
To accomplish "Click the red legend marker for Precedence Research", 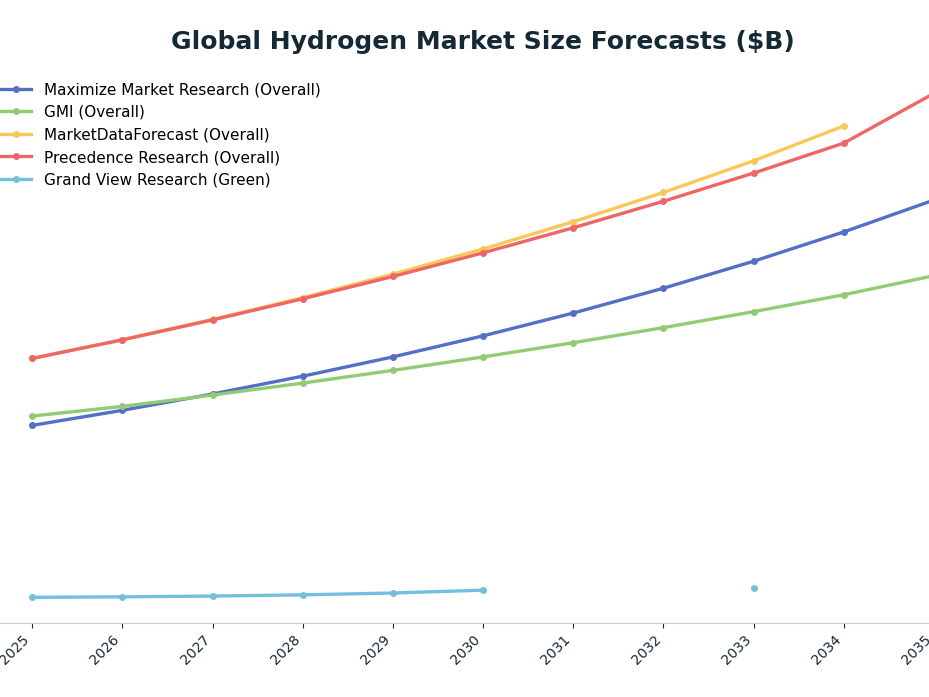I will pos(17,156).
